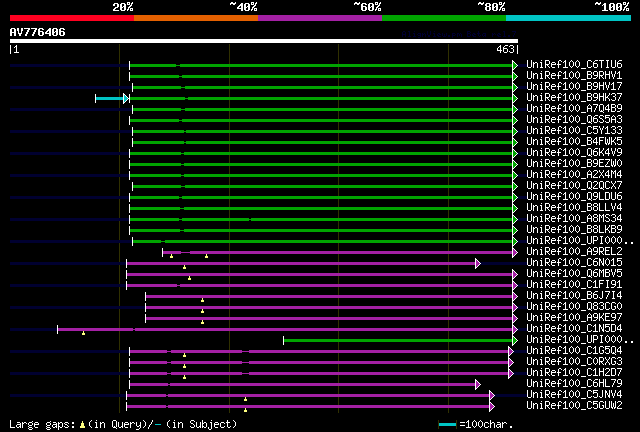Open the UniRef100_C6TIU6 hit label
640x432 pixels.
pos(574,64)
